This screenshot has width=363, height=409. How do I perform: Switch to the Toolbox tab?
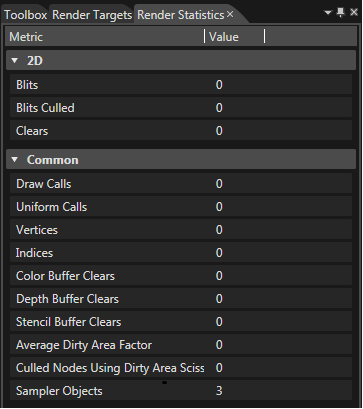25,15
